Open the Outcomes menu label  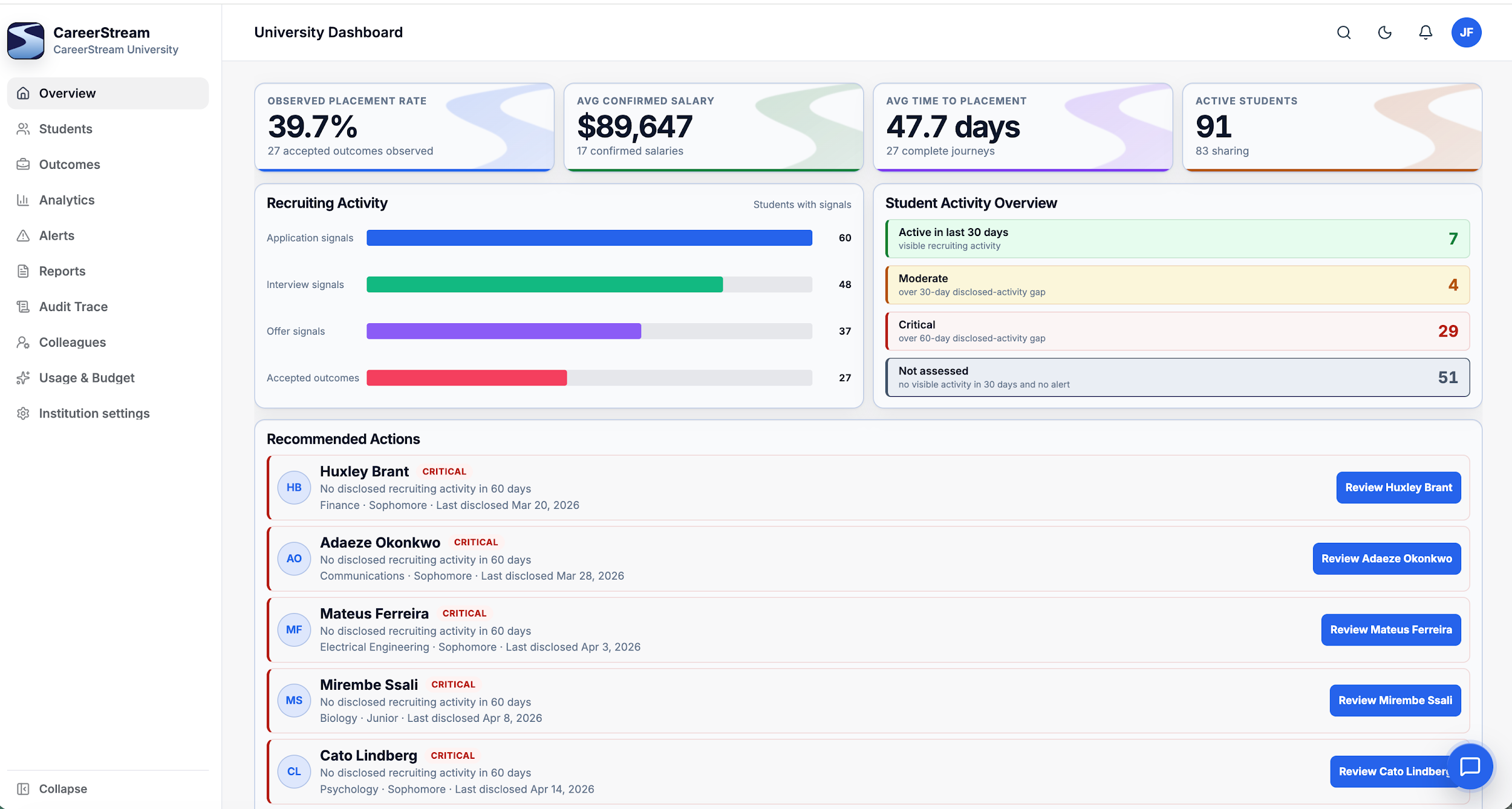point(70,165)
